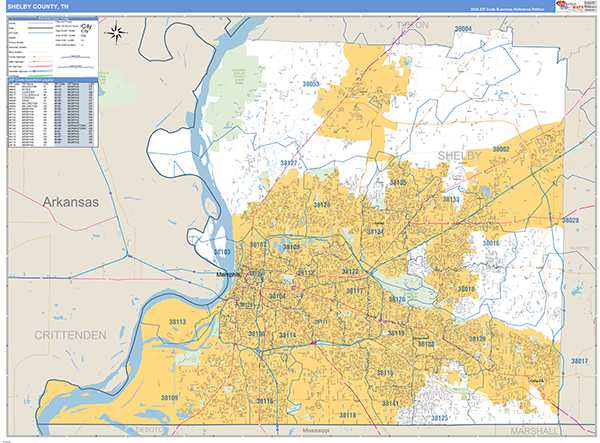Click the CRITTENDEN county label
The image size is (600, 443).
70,335
